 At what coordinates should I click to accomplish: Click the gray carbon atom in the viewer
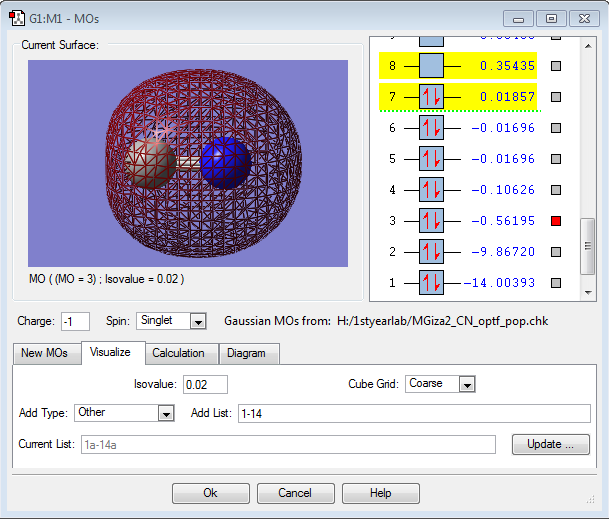[151, 164]
